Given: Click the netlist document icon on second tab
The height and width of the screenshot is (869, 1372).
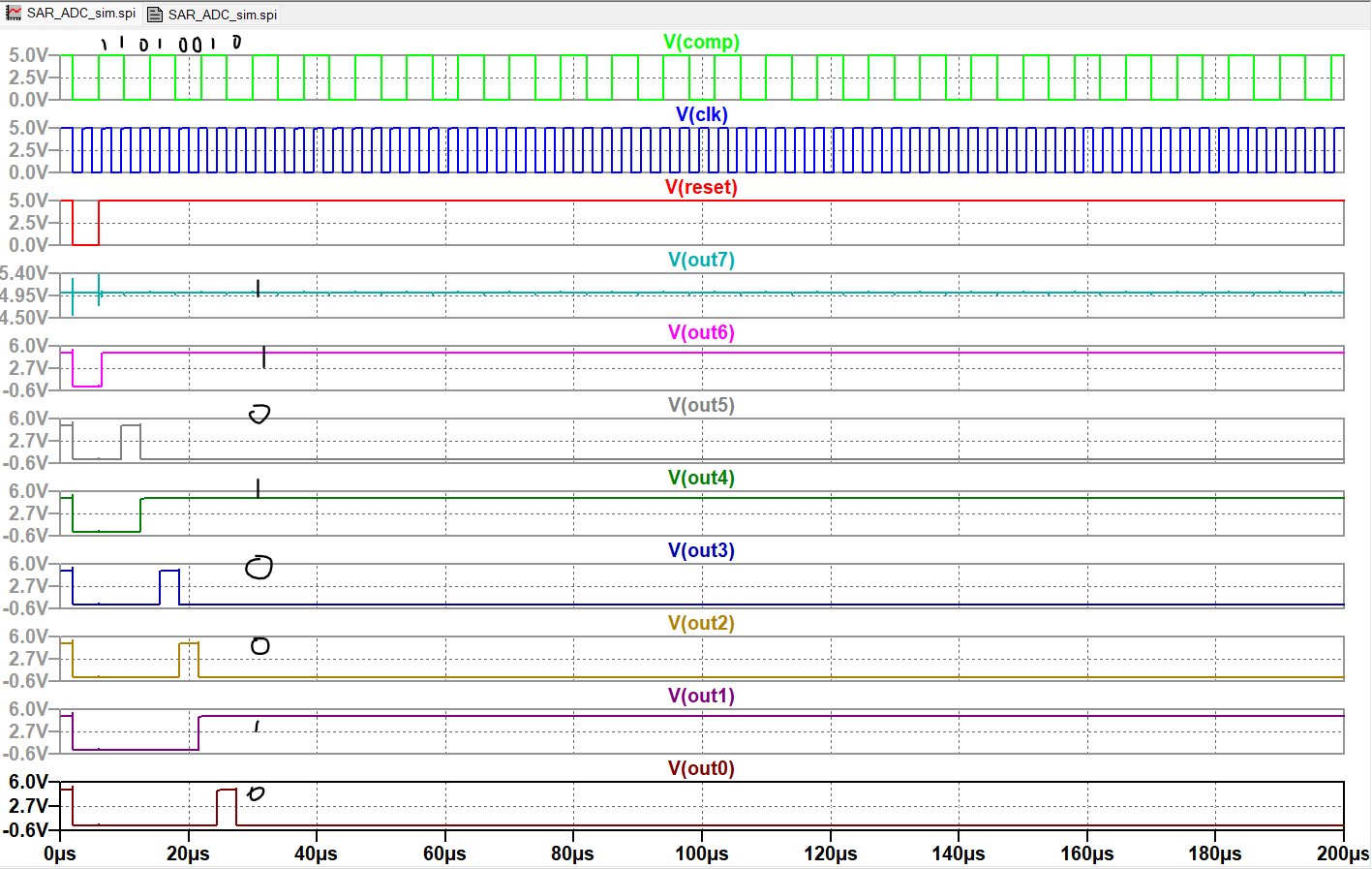Looking at the screenshot, I should (x=155, y=15).
